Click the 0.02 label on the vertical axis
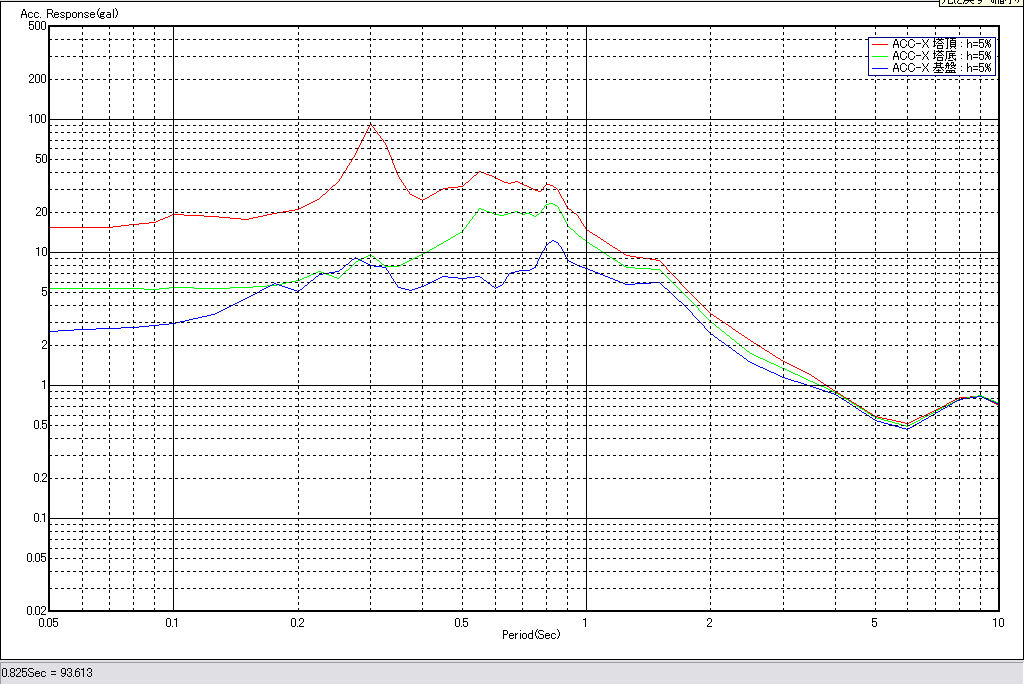1024x685 pixels. click(x=36, y=610)
